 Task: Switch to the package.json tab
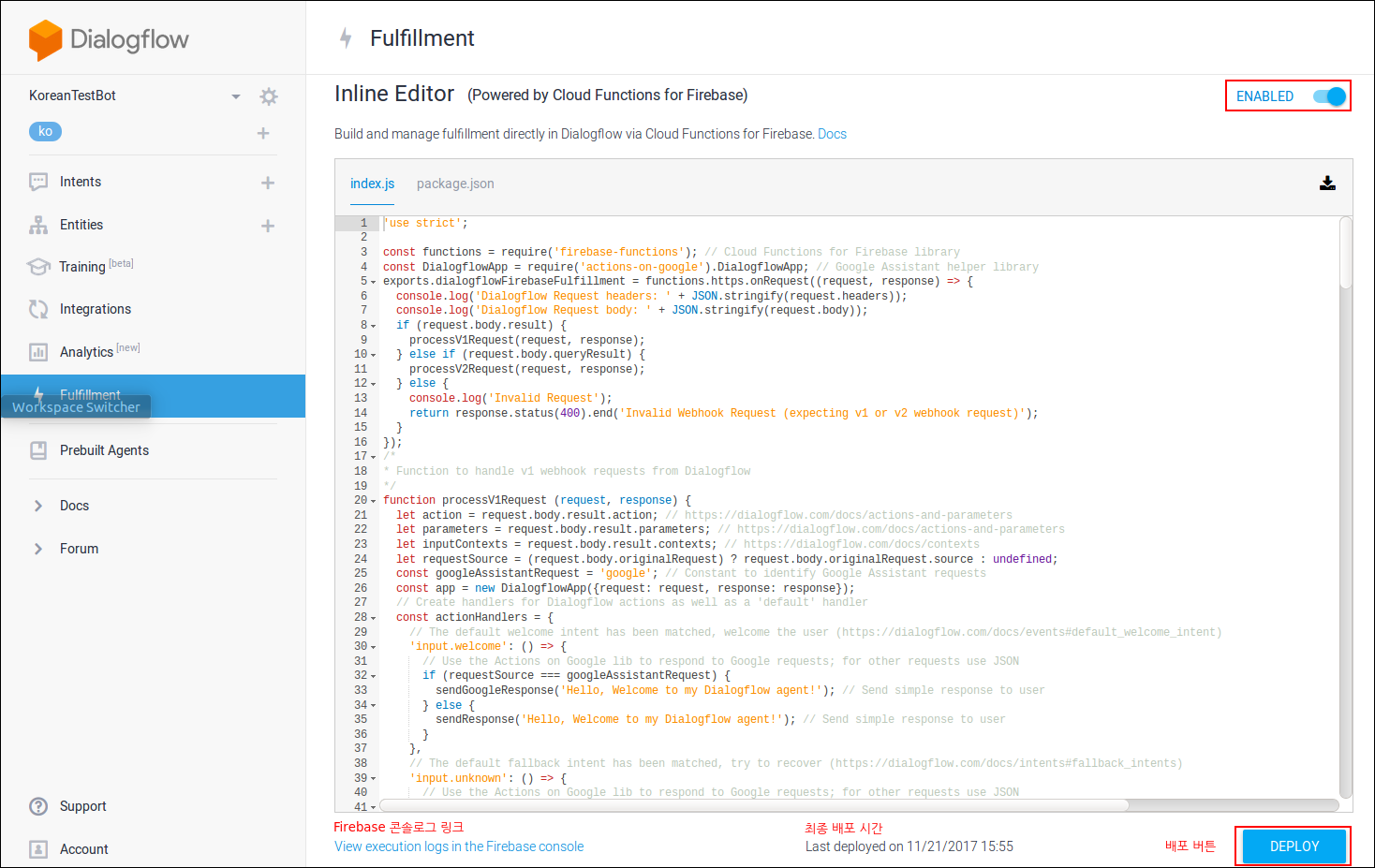pyautogui.click(x=455, y=184)
